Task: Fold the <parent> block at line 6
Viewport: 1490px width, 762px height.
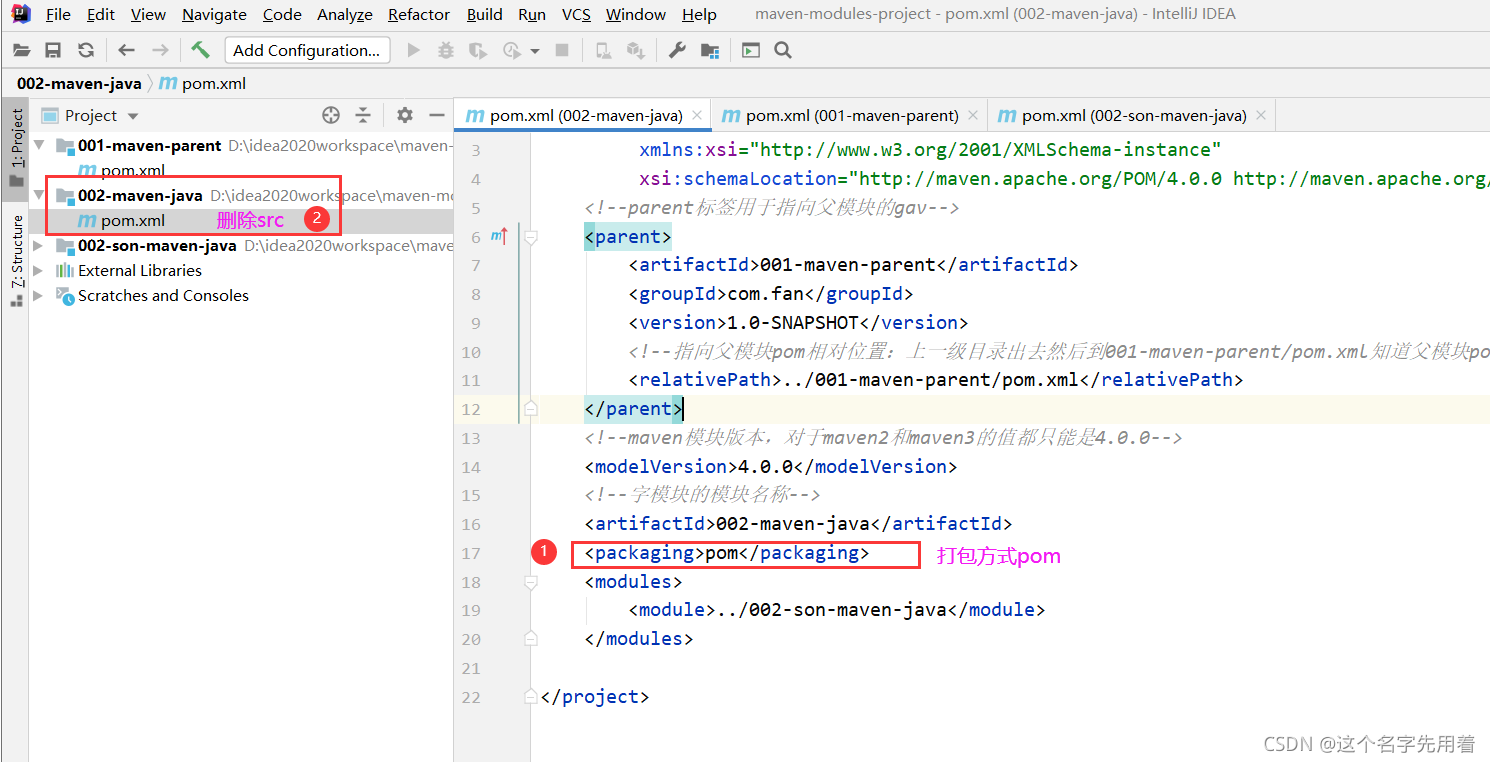Action: click(x=531, y=237)
